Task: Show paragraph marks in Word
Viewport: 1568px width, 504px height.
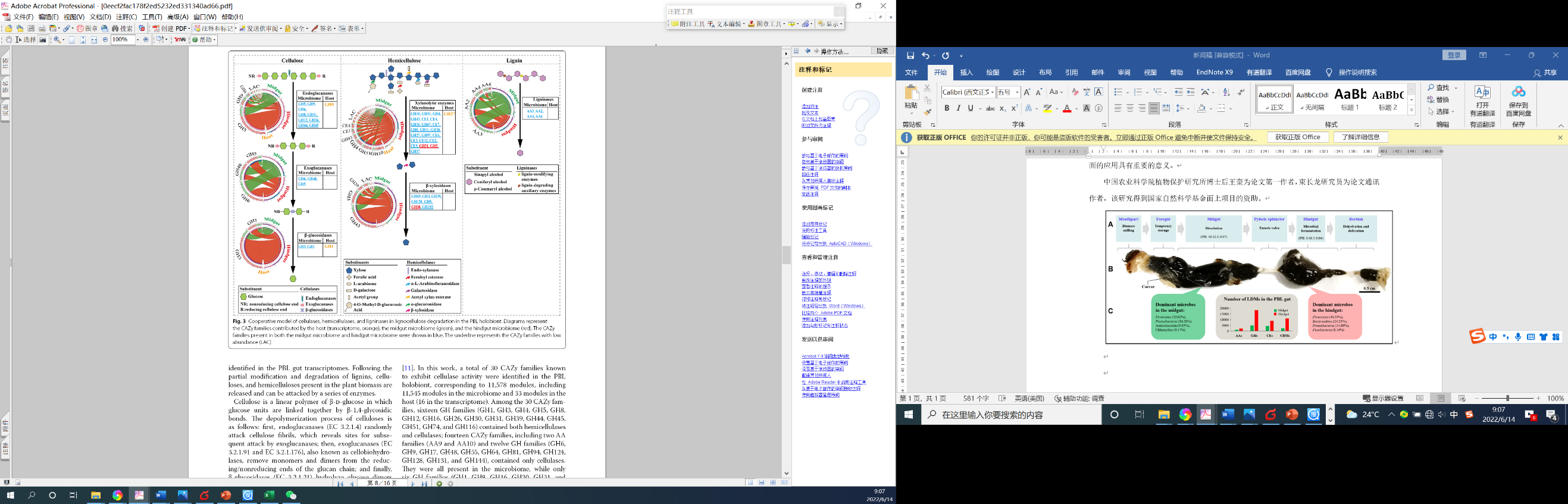Action: 1241,92
